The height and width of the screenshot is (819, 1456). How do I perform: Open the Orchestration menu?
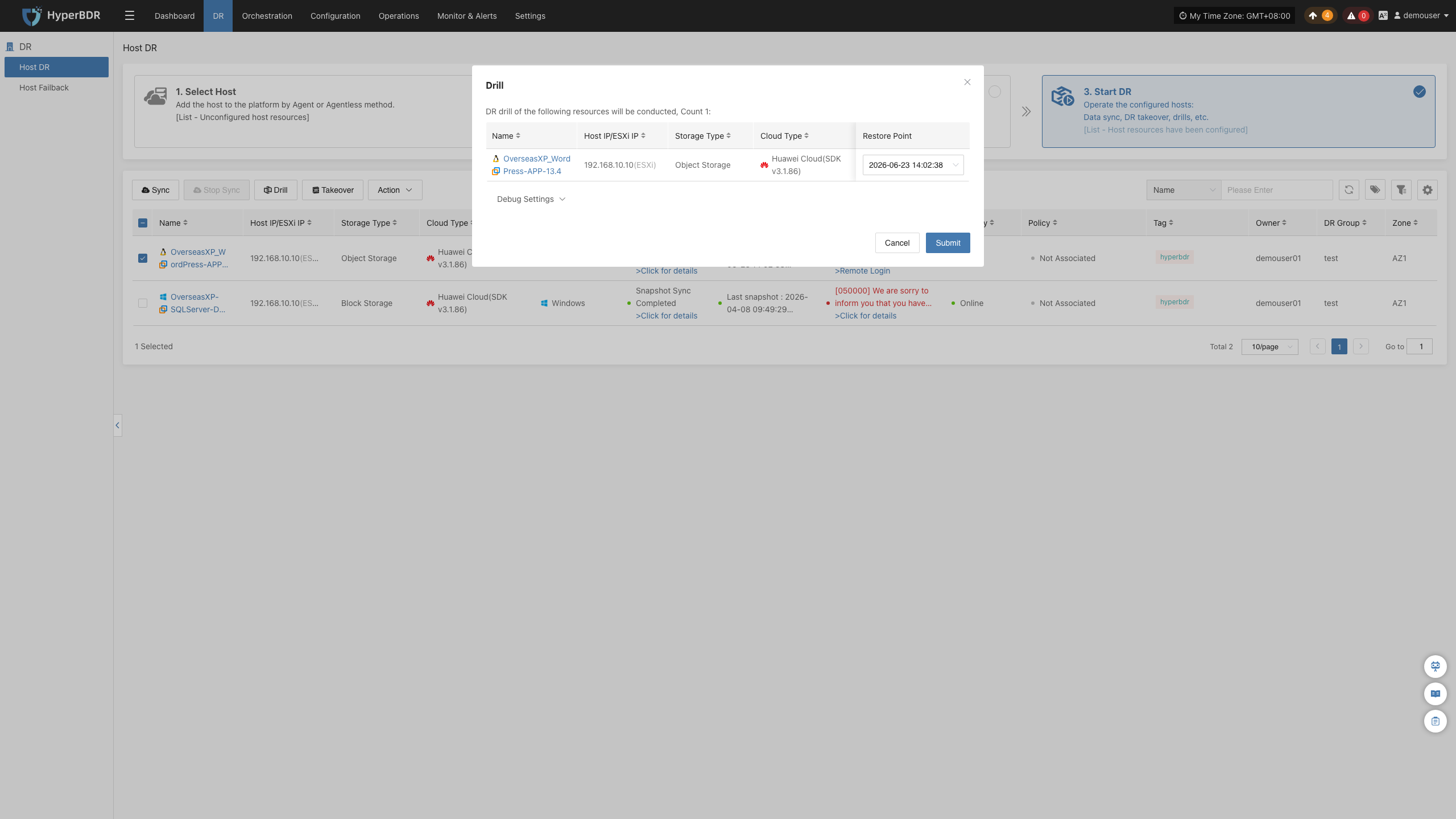[267, 16]
